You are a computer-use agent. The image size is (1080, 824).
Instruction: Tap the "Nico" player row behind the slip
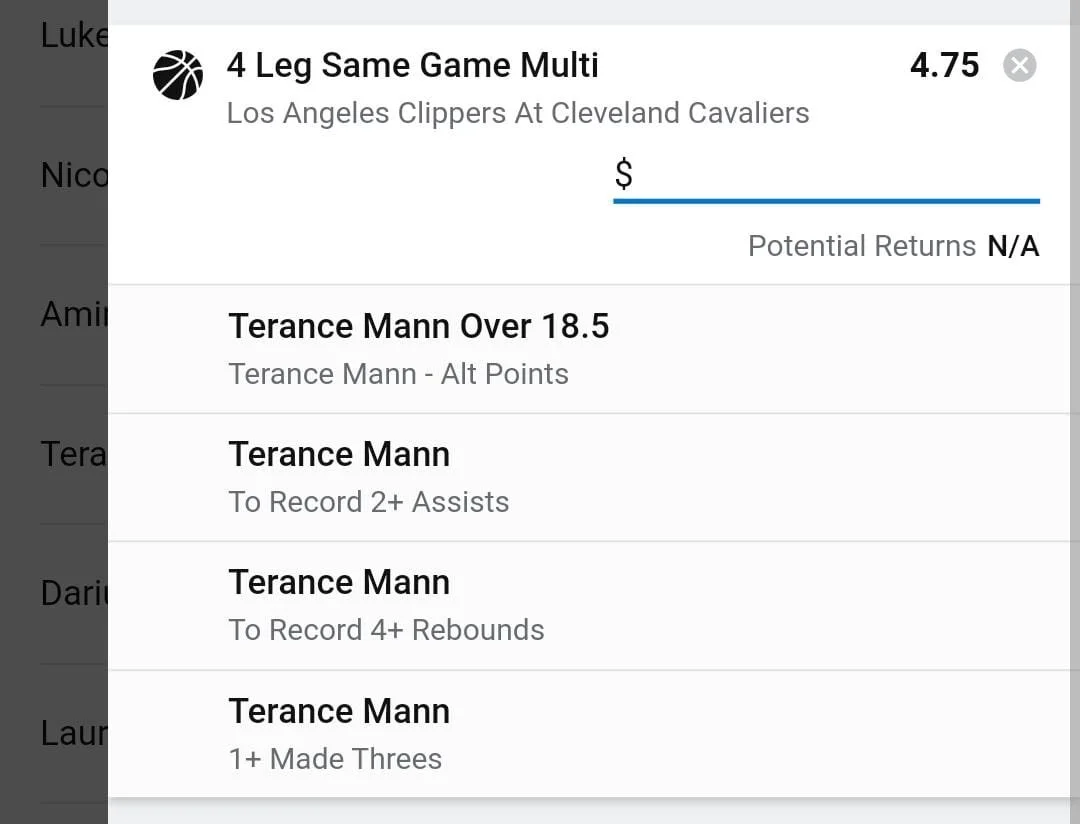click(72, 176)
